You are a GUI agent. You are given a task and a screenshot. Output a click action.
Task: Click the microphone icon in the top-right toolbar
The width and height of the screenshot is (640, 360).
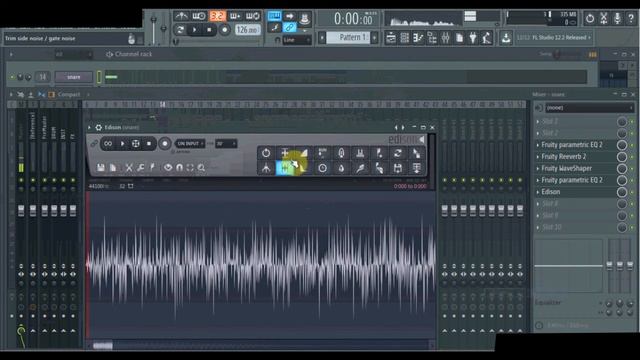click(617, 18)
